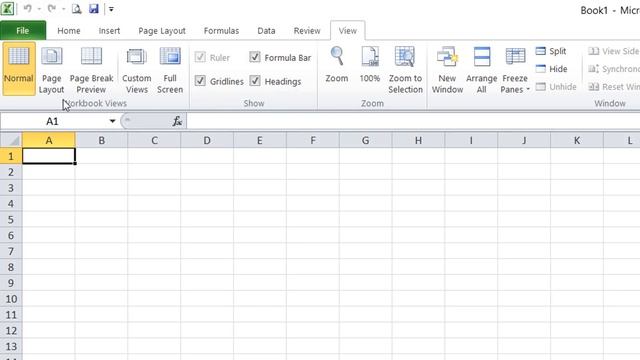Click the Redo icon in Quick Access Toolbar

51,9
